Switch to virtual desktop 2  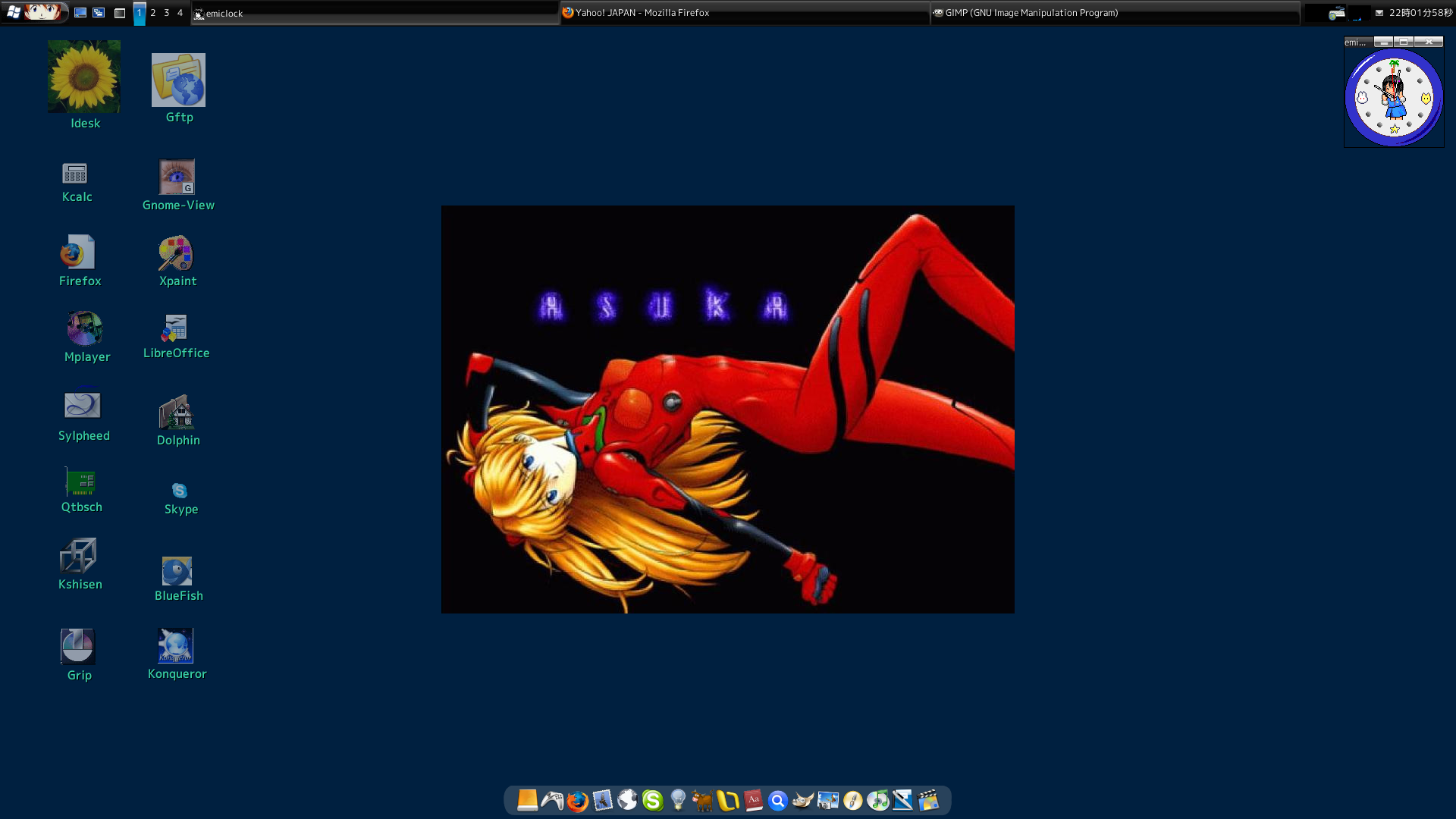tap(152, 13)
